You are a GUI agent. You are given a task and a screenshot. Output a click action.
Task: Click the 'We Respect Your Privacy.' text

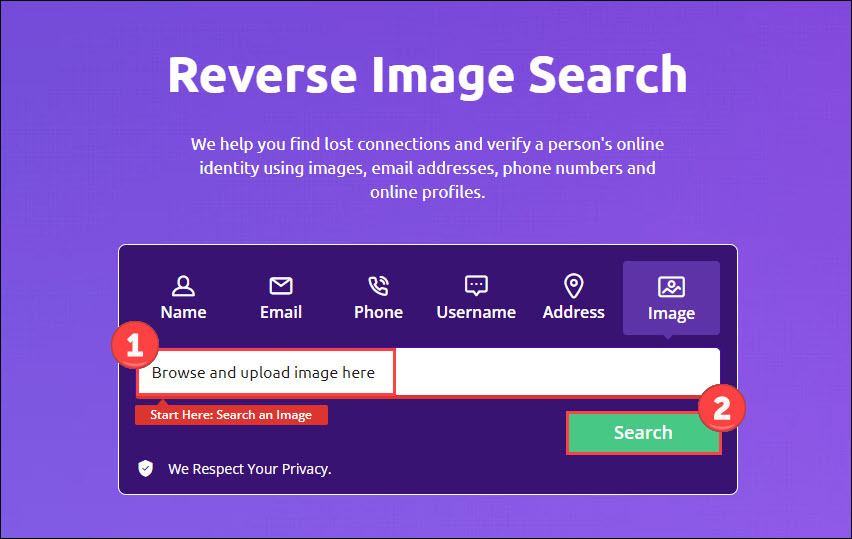click(250, 469)
